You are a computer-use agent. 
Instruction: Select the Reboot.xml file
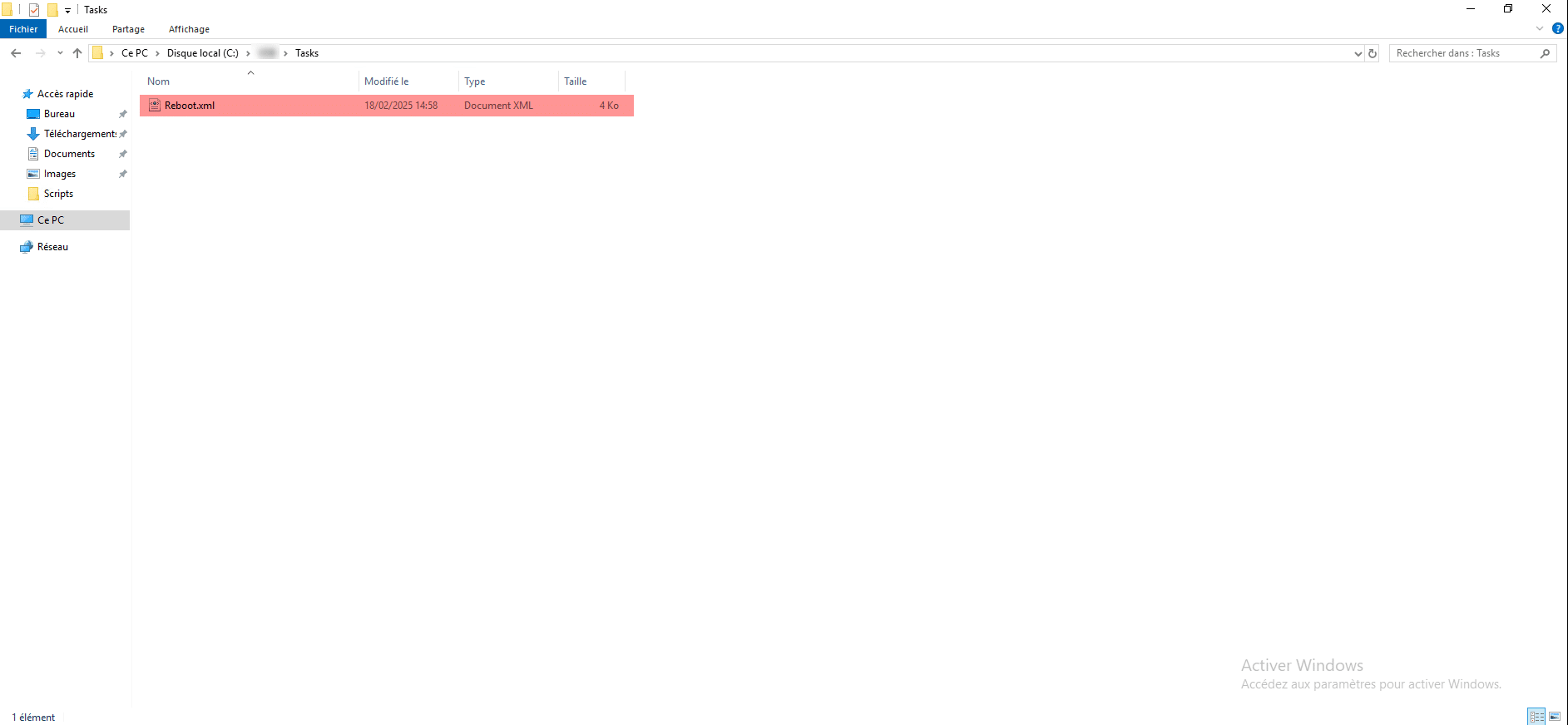190,106
